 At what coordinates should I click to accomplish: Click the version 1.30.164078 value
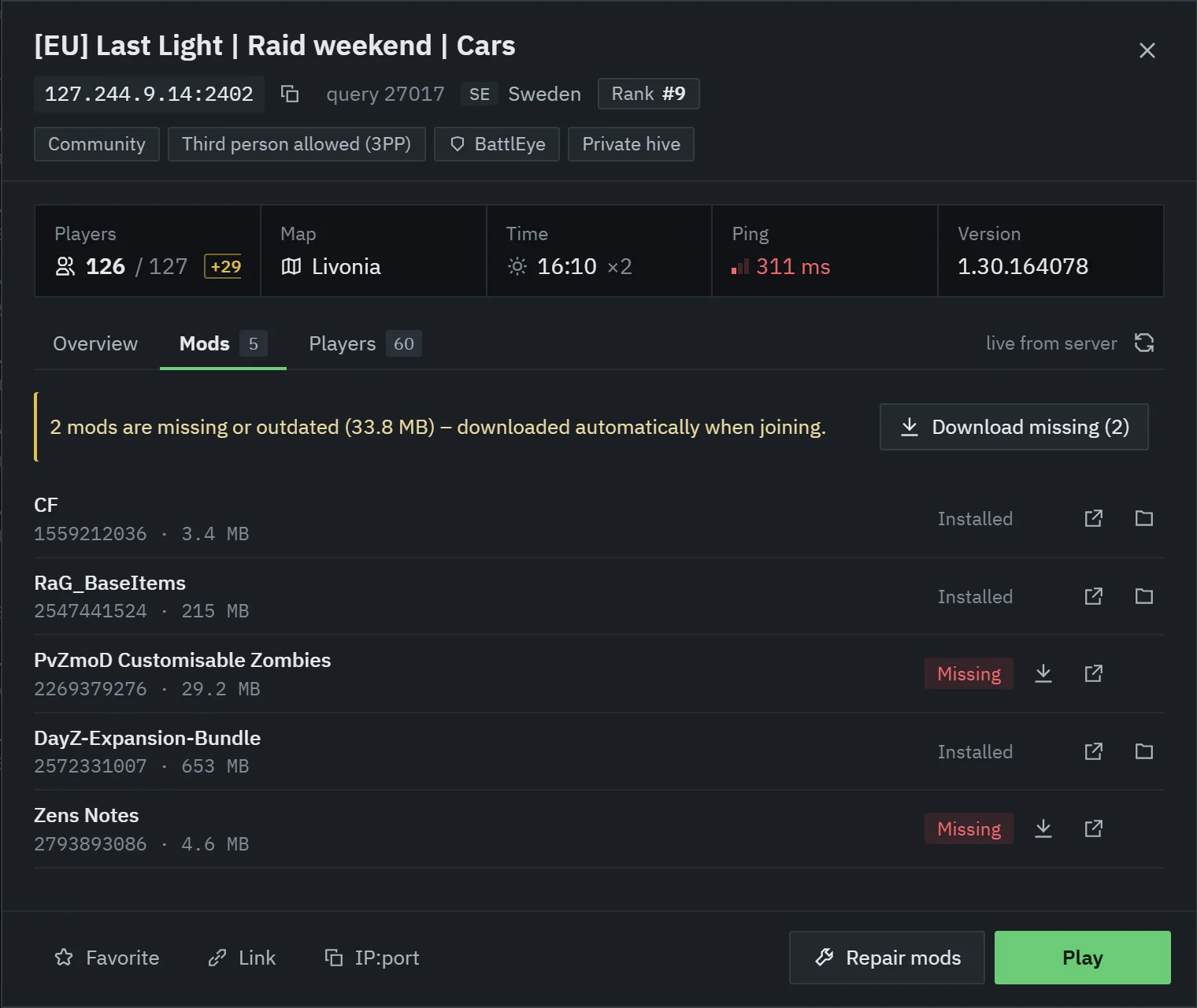pyautogui.click(x=1023, y=266)
